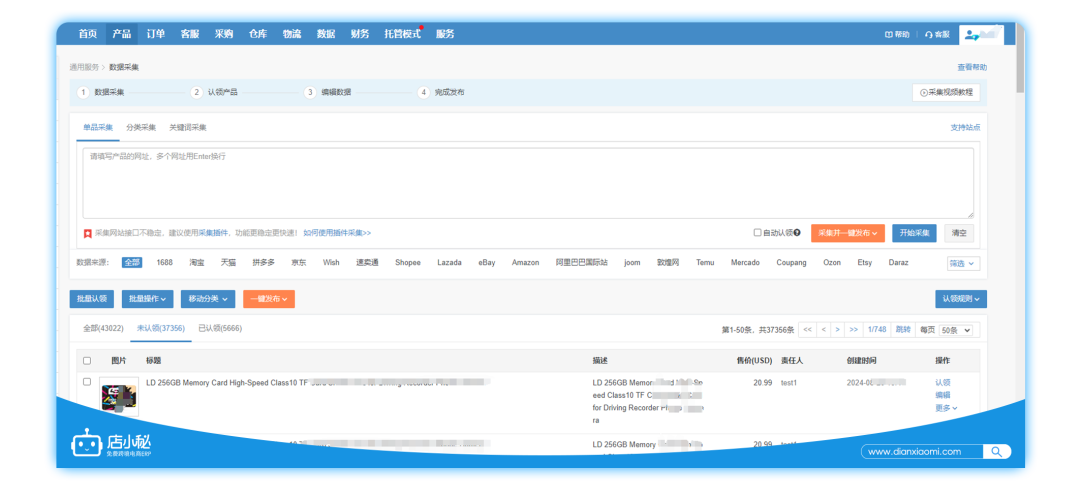Open the 数据 menu
Image resolution: width=1080 pixels, height=498 pixels.
(326, 34)
